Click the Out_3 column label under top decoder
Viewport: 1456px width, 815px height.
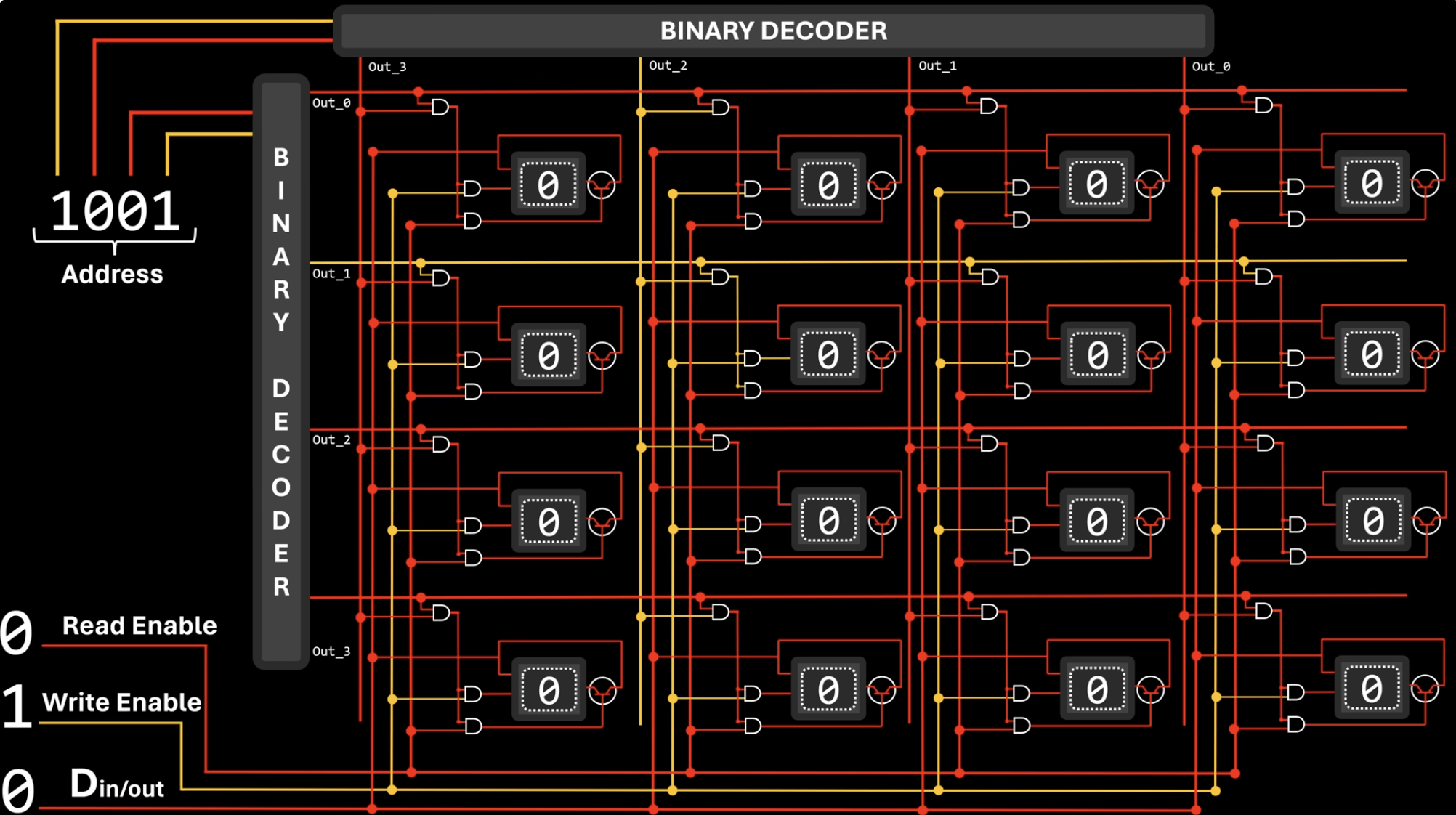click(x=387, y=67)
